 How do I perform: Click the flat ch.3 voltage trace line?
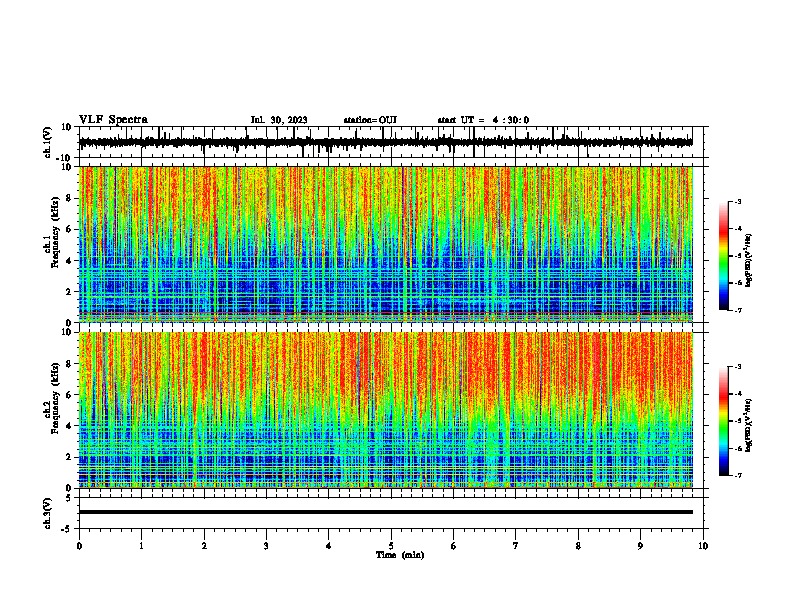coord(386,512)
